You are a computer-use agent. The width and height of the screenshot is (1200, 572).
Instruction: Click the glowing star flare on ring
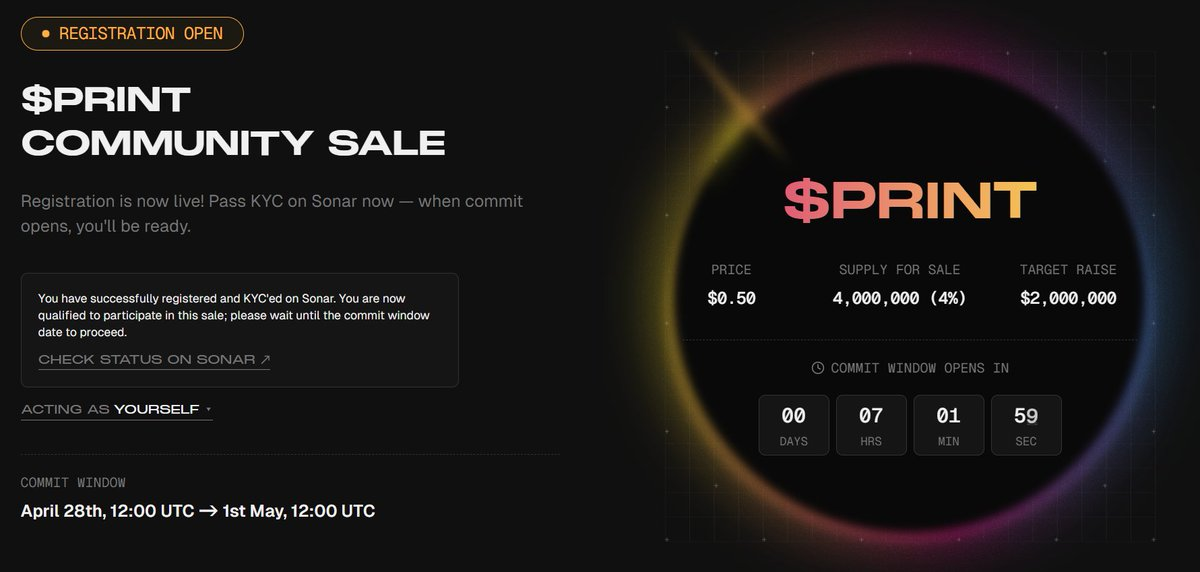[744, 101]
